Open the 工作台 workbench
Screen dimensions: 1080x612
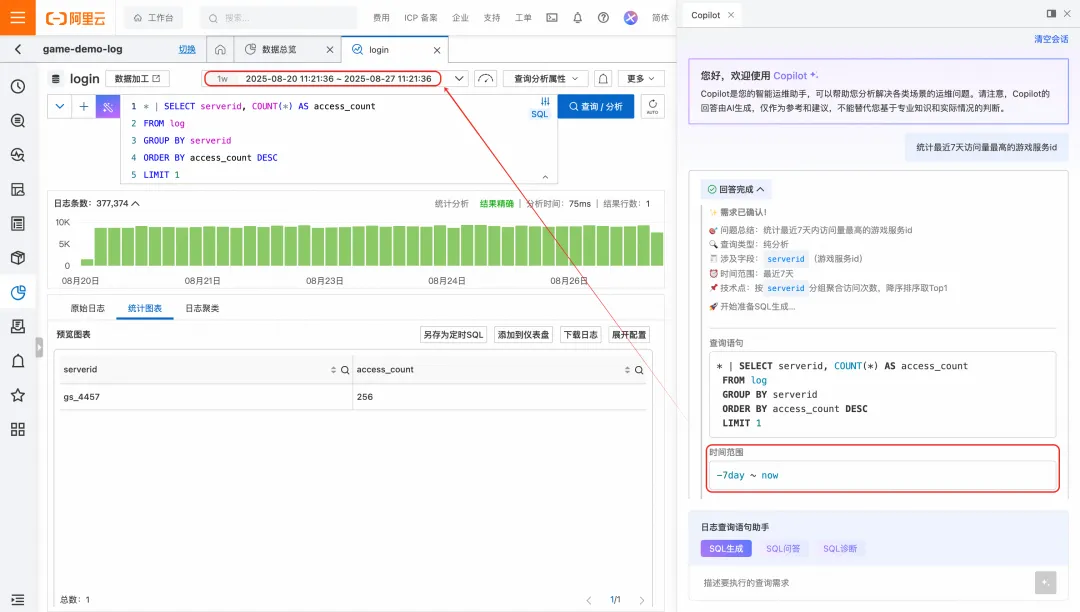pyautogui.click(x=154, y=18)
